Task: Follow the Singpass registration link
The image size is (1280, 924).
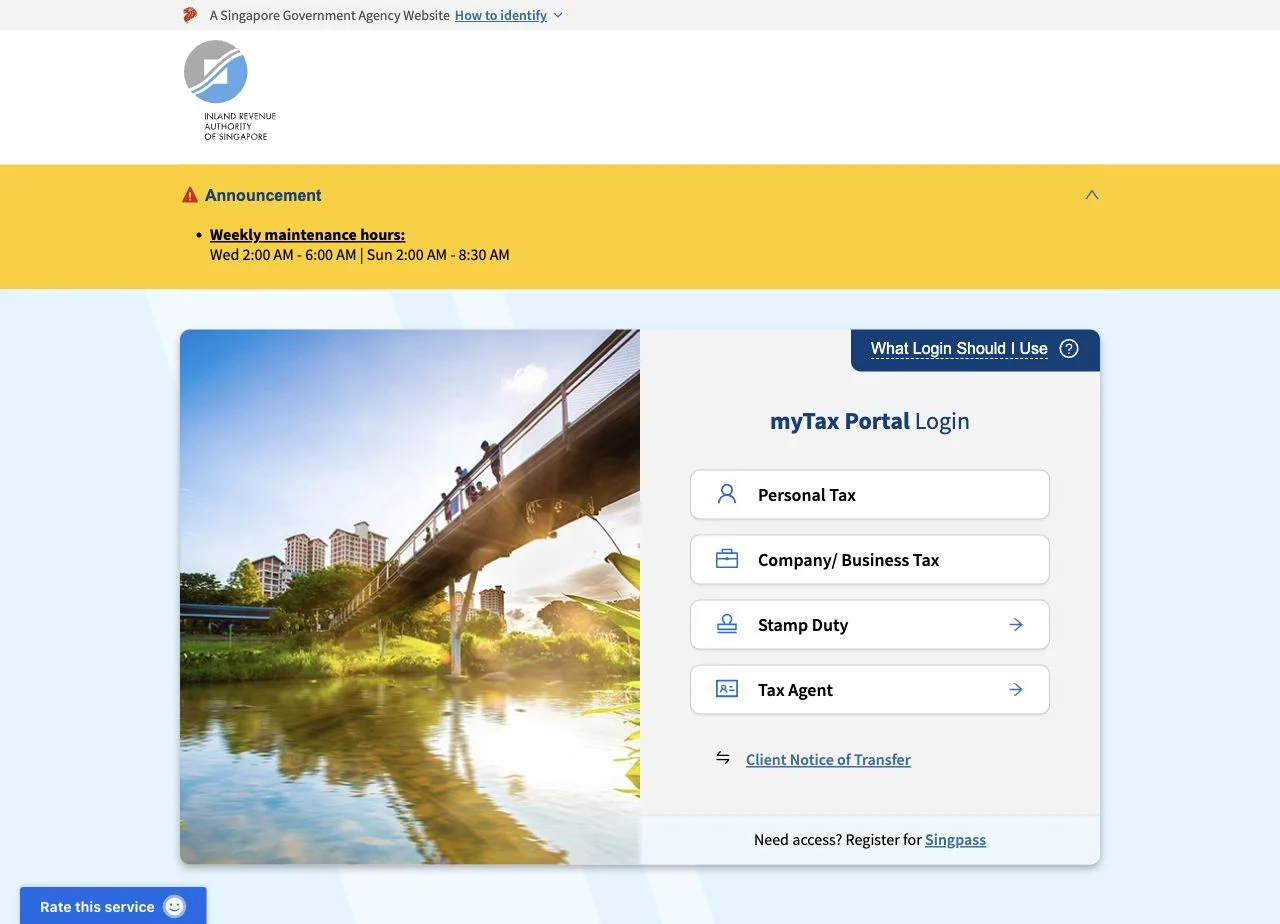Action: 955,840
